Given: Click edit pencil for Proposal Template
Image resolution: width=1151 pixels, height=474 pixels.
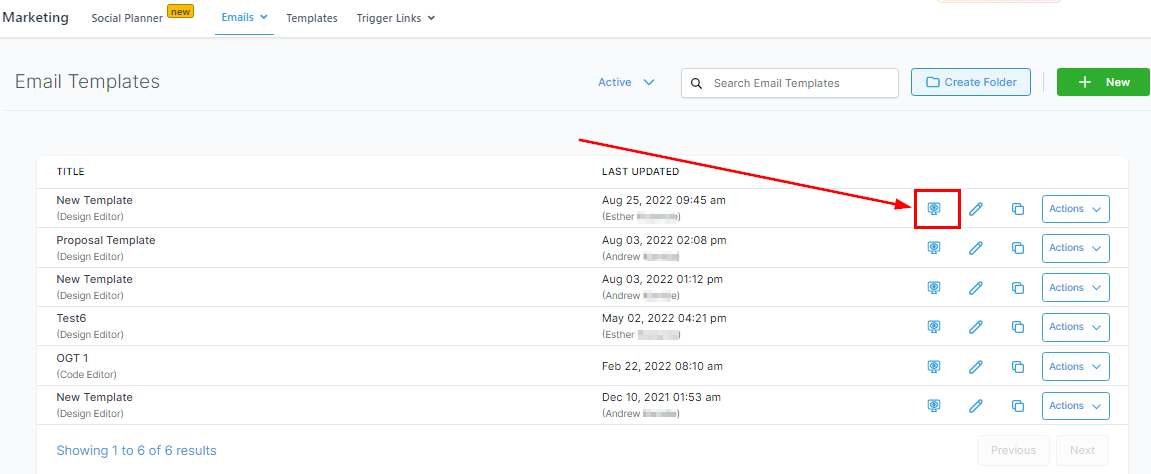Looking at the screenshot, I should (976, 248).
